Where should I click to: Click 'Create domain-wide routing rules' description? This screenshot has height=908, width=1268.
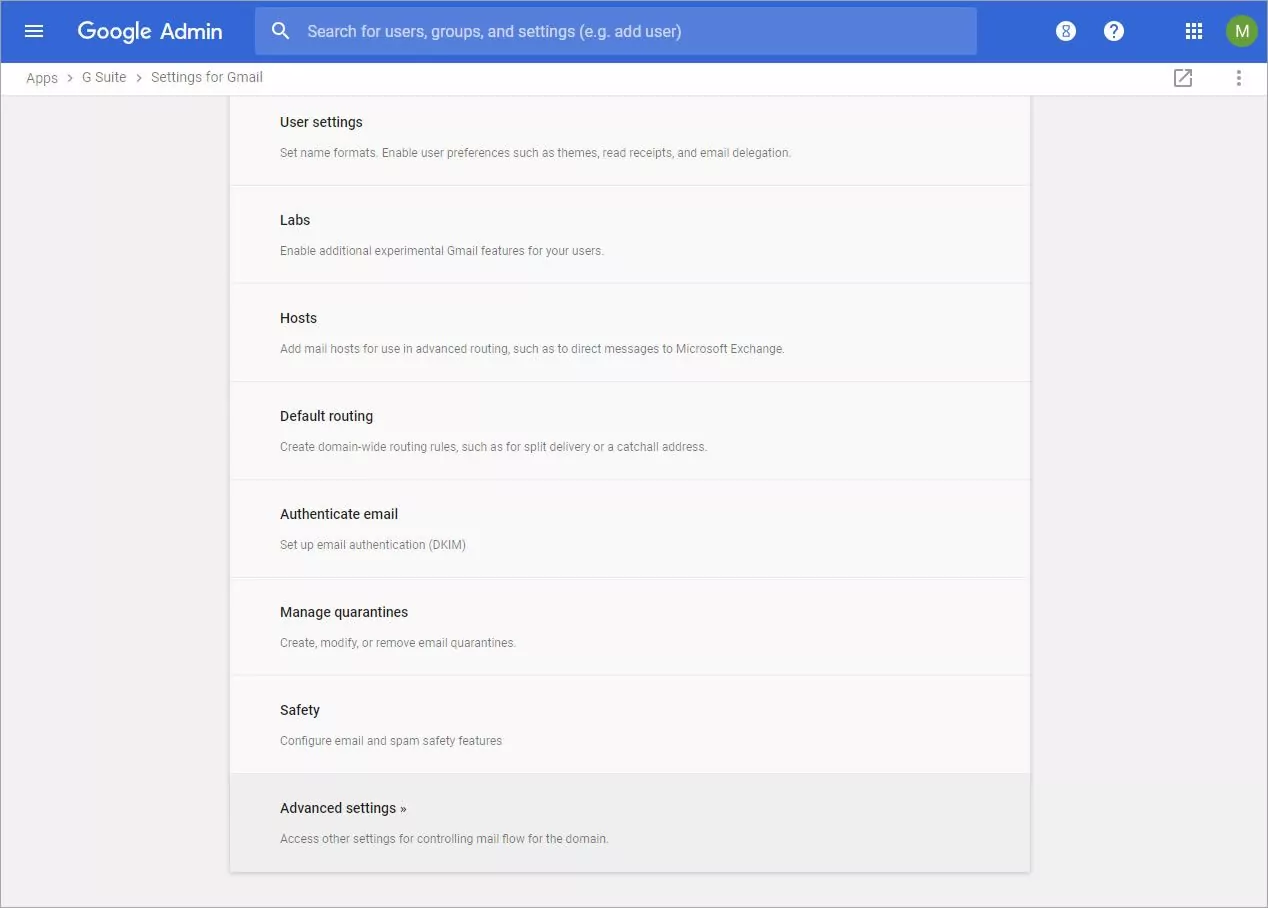pyautogui.click(x=493, y=447)
